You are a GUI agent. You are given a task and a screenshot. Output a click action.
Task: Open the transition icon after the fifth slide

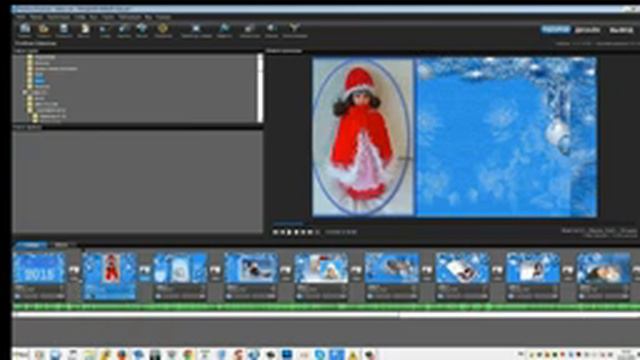[356, 270]
